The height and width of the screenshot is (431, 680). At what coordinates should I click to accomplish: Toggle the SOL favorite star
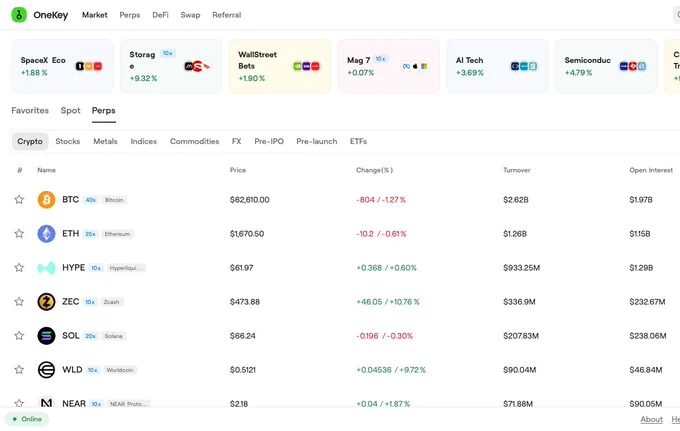19,336
